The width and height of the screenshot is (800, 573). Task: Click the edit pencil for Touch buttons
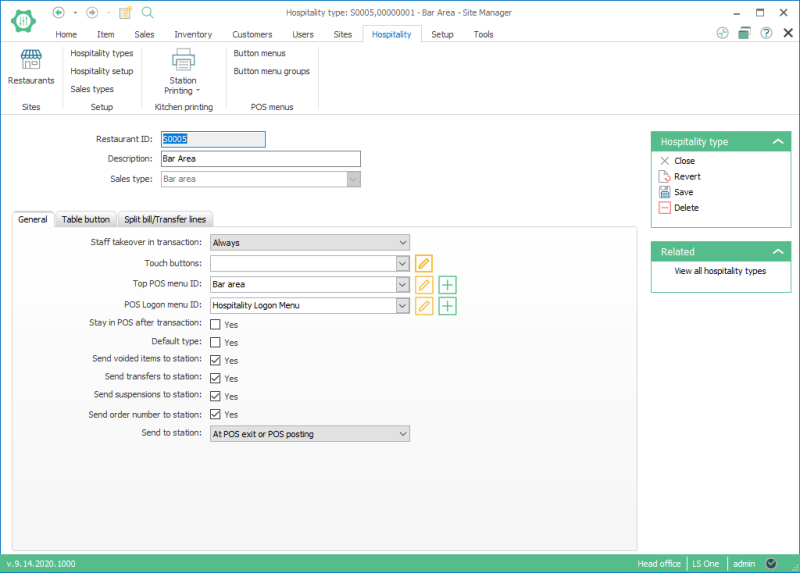click(423, 263)
